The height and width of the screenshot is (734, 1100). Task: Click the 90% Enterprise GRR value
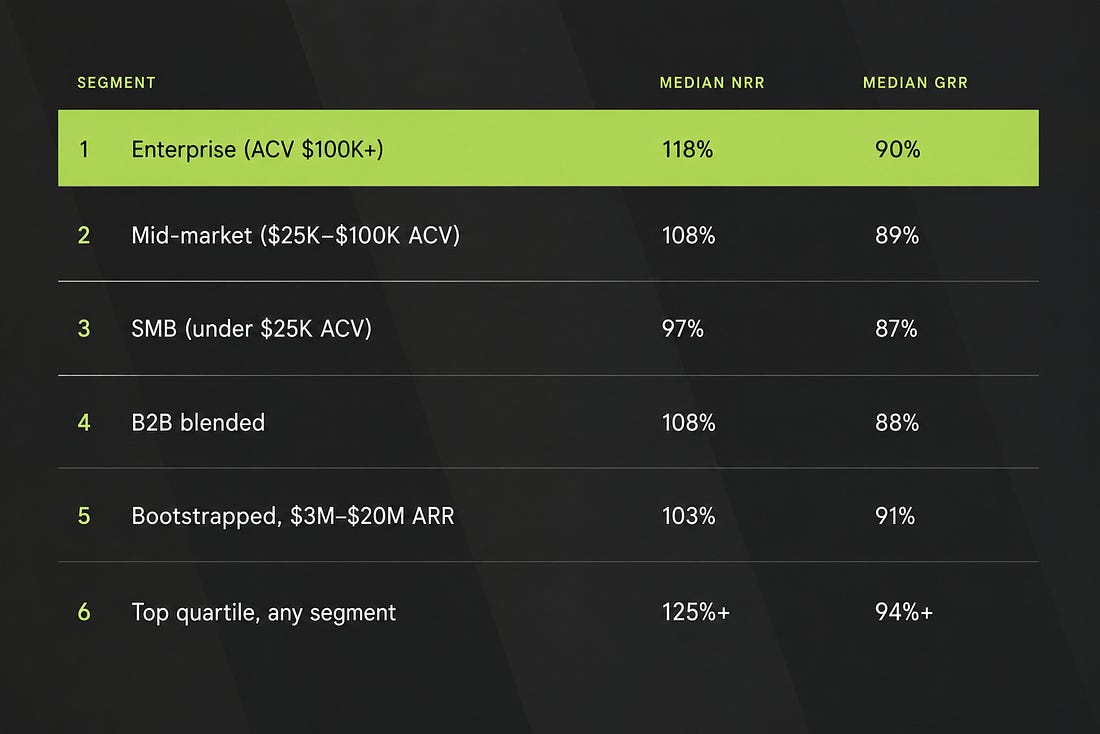pos(897,149)
